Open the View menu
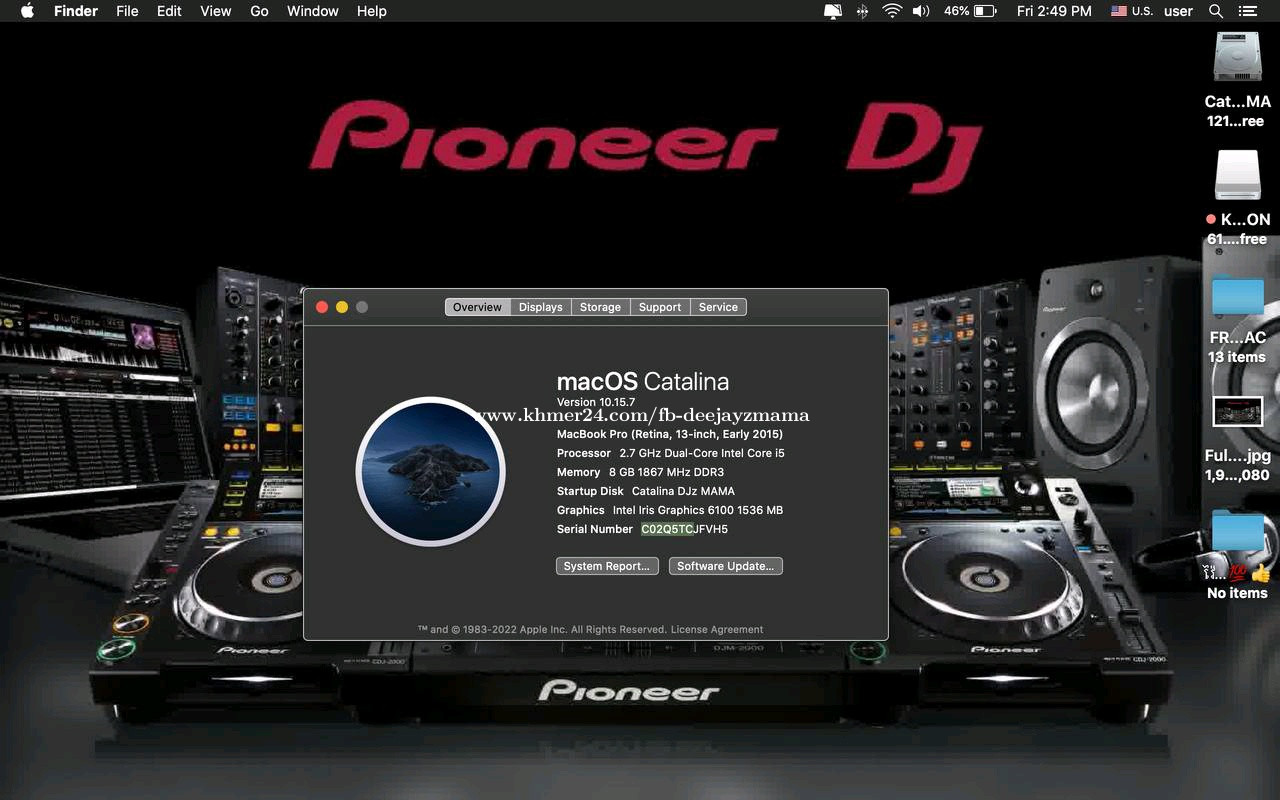The image size is (1280, 800). tap(216, 11)
